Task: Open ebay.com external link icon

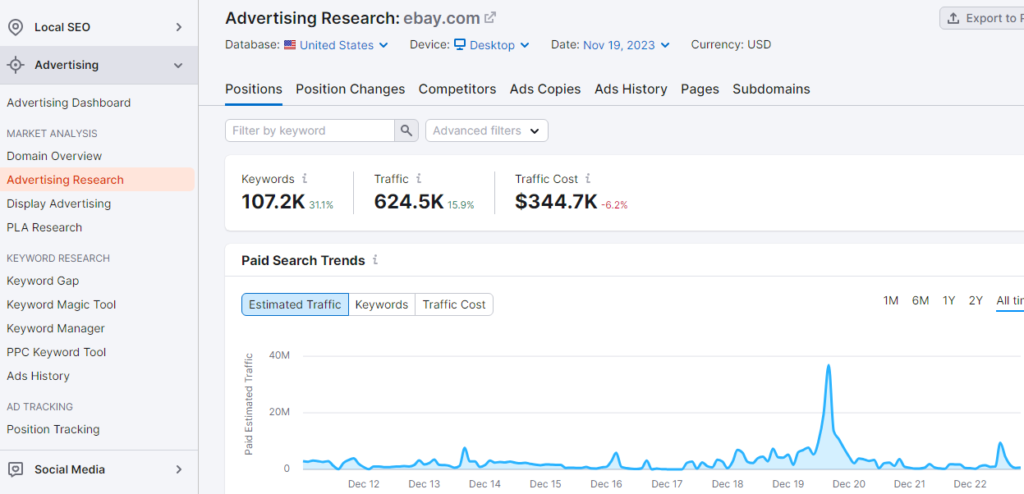Action: [490, 18]
